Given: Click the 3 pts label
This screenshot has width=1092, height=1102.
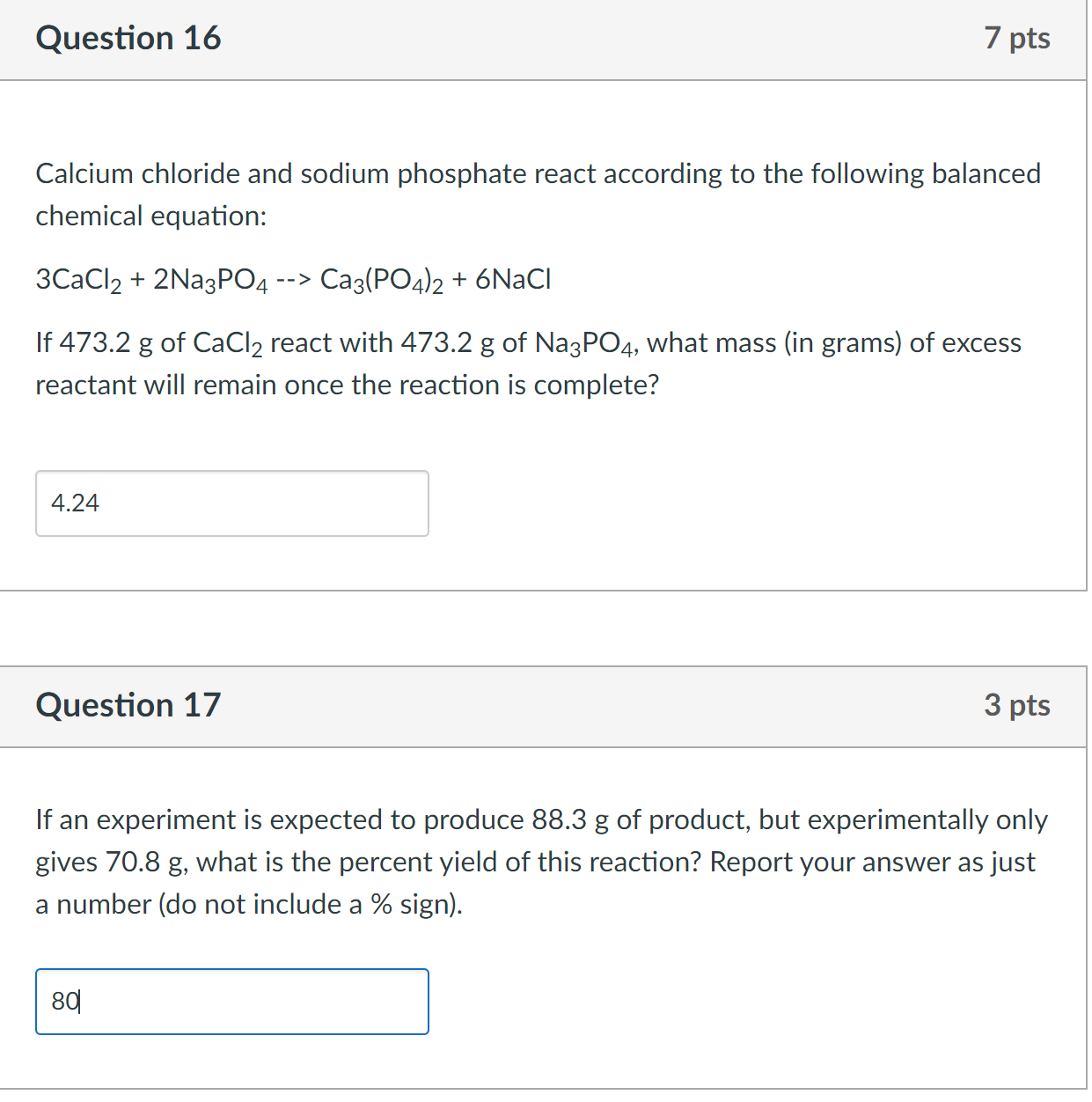Looking at the screenshot, I should point(1019,704).
